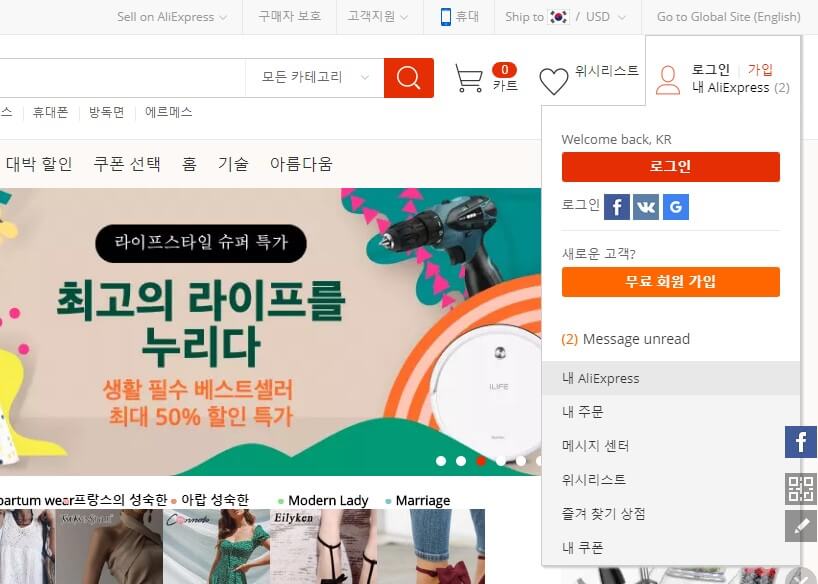Select 내 AliExpress menu entry
The image size is (818, 584).
tap(670, 378)
